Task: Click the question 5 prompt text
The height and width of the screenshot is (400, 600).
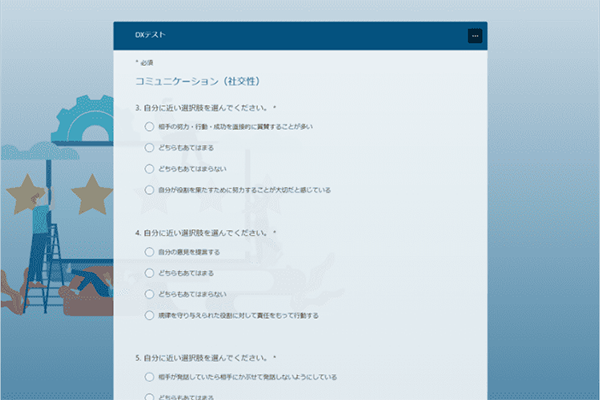Action: point(205,358)
